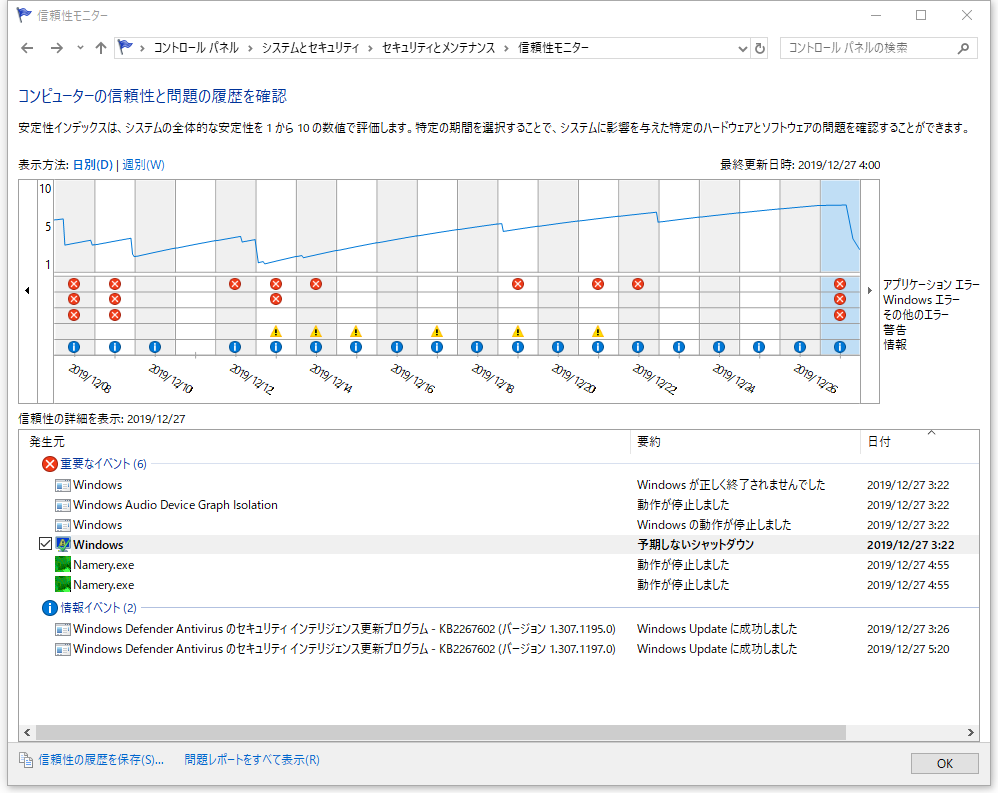Click the refresh icon in the address bar
This screenshot has width=998, height=793.
758,47
